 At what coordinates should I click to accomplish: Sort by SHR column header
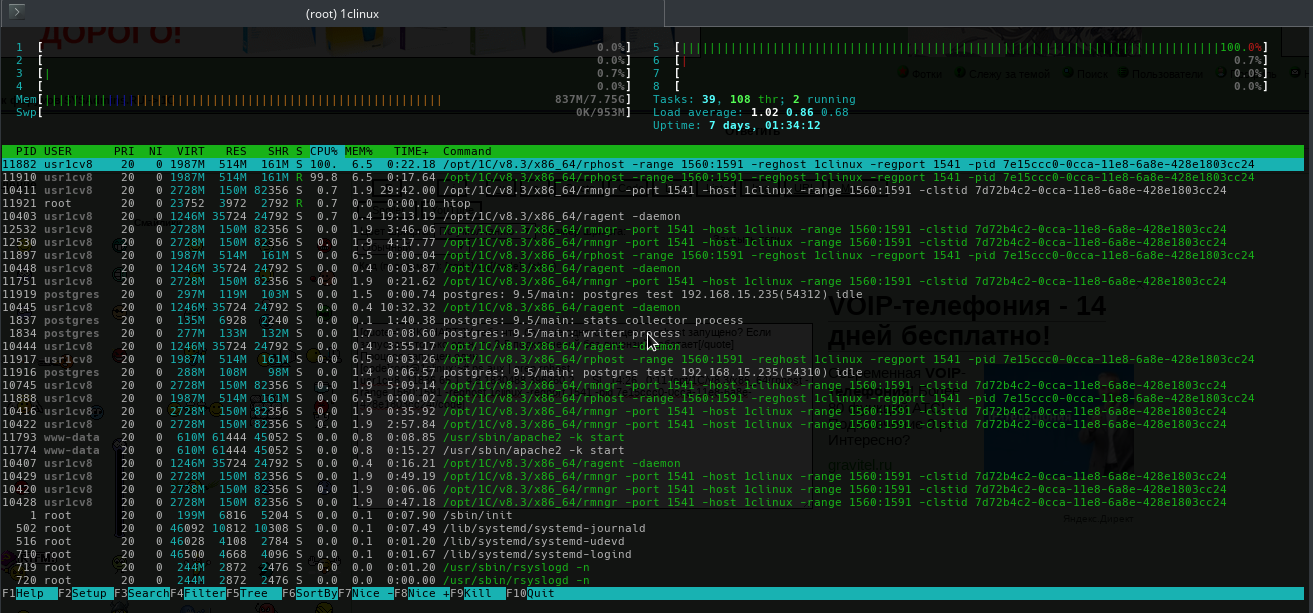tap(278, 151)
